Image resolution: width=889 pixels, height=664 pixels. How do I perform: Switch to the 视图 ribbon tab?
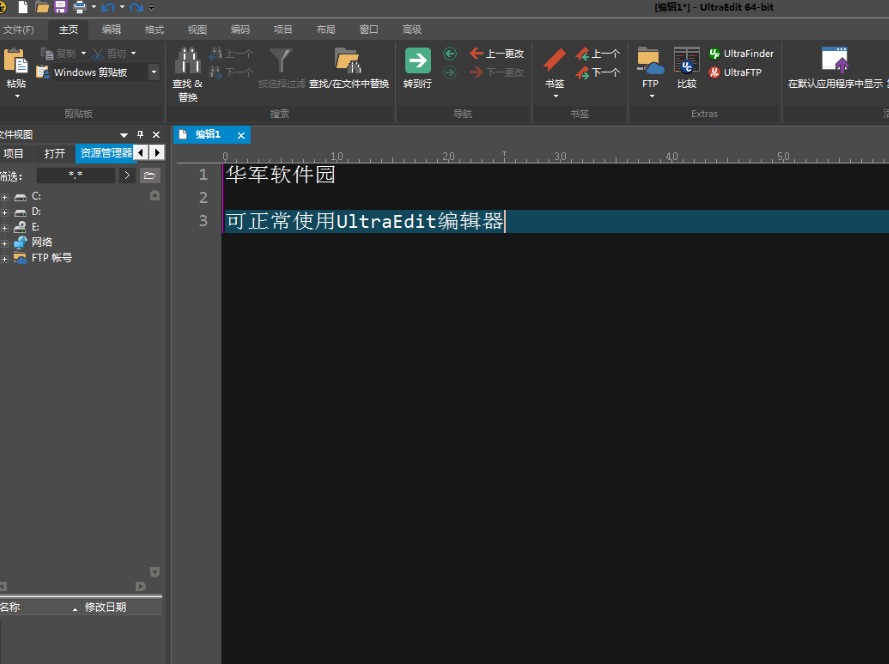[x=196, y=29]
